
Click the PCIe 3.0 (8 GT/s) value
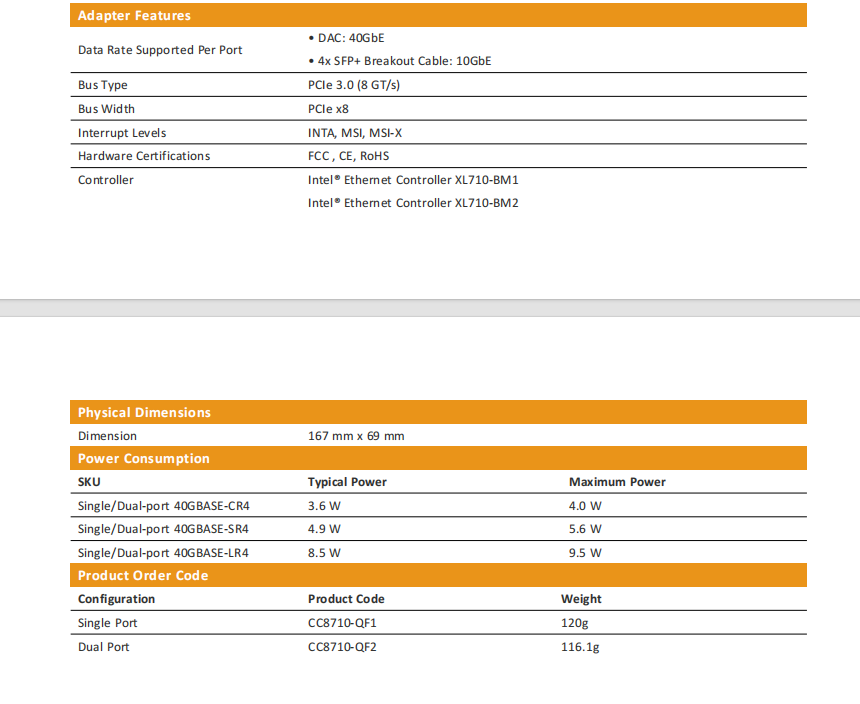tap(354, 85)
